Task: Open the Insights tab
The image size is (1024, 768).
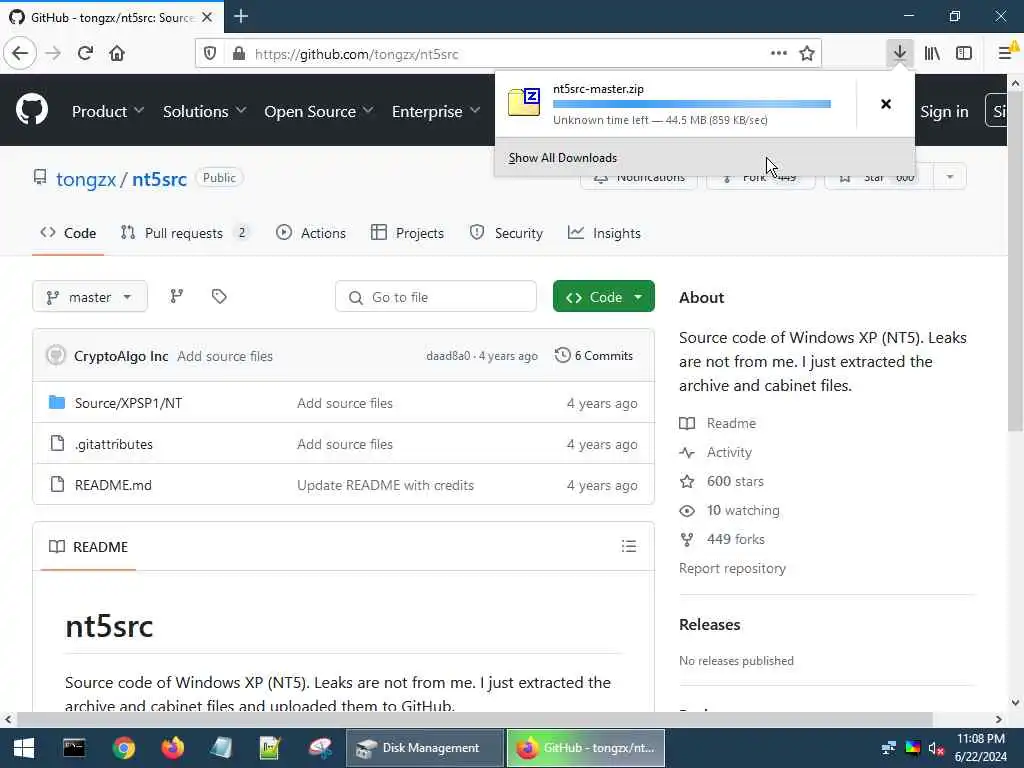Action: (604, 233)
